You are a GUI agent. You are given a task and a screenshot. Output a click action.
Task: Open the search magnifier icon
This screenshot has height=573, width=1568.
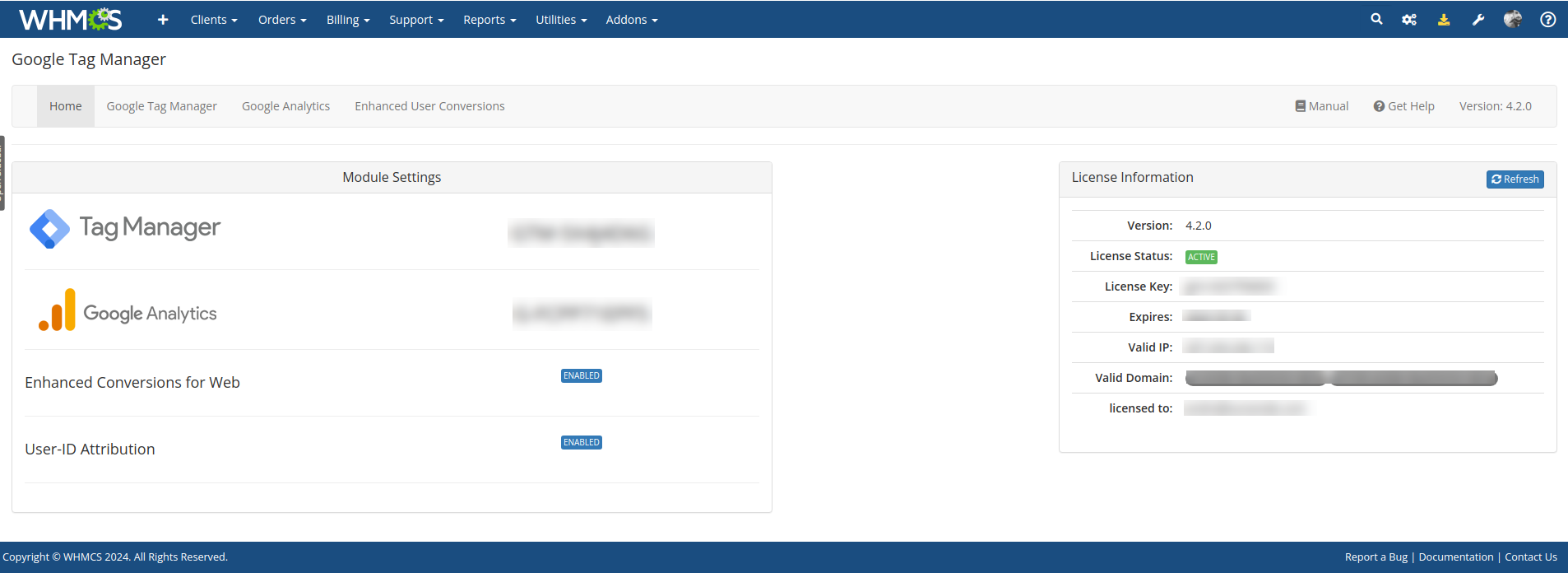tap(1376, 19)
